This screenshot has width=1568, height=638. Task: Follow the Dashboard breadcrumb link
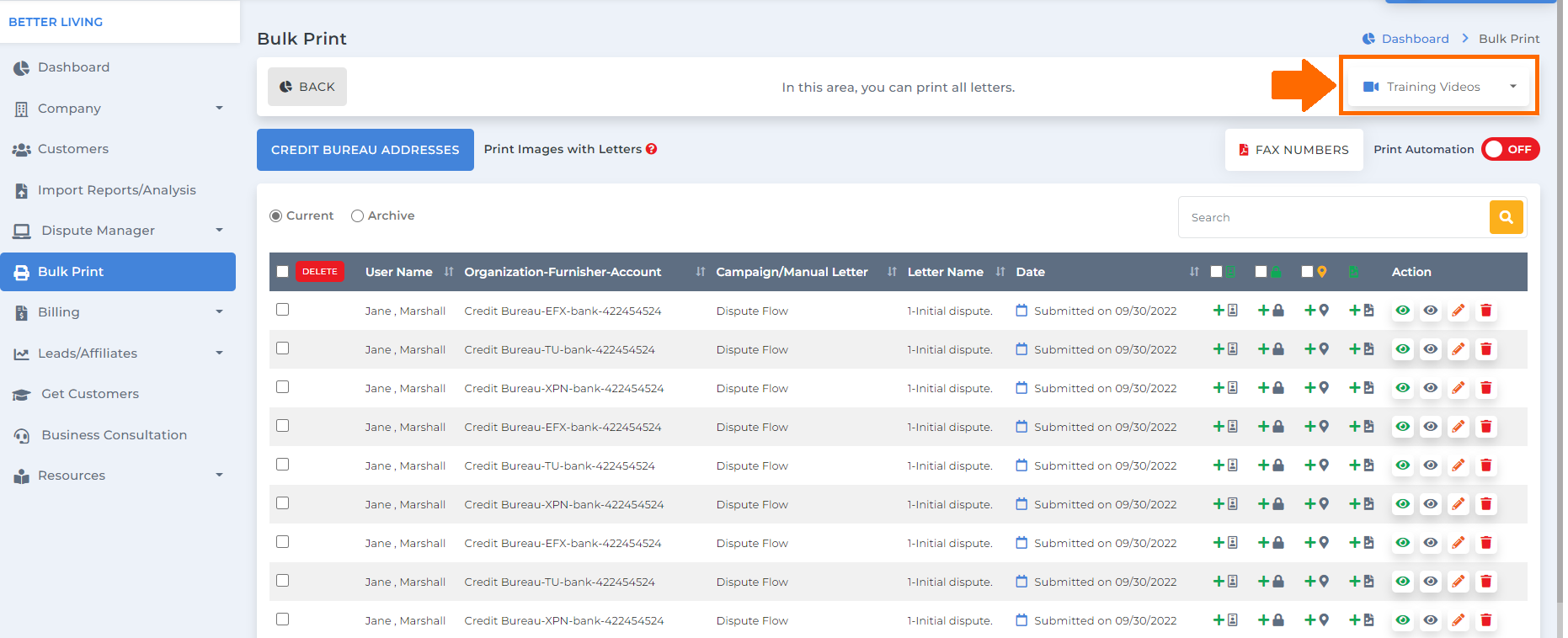pos(1415,39)
